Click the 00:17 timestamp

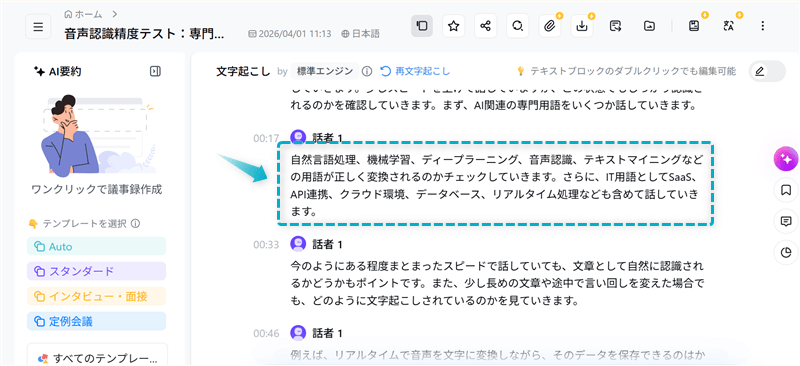(x=266, y=138)
